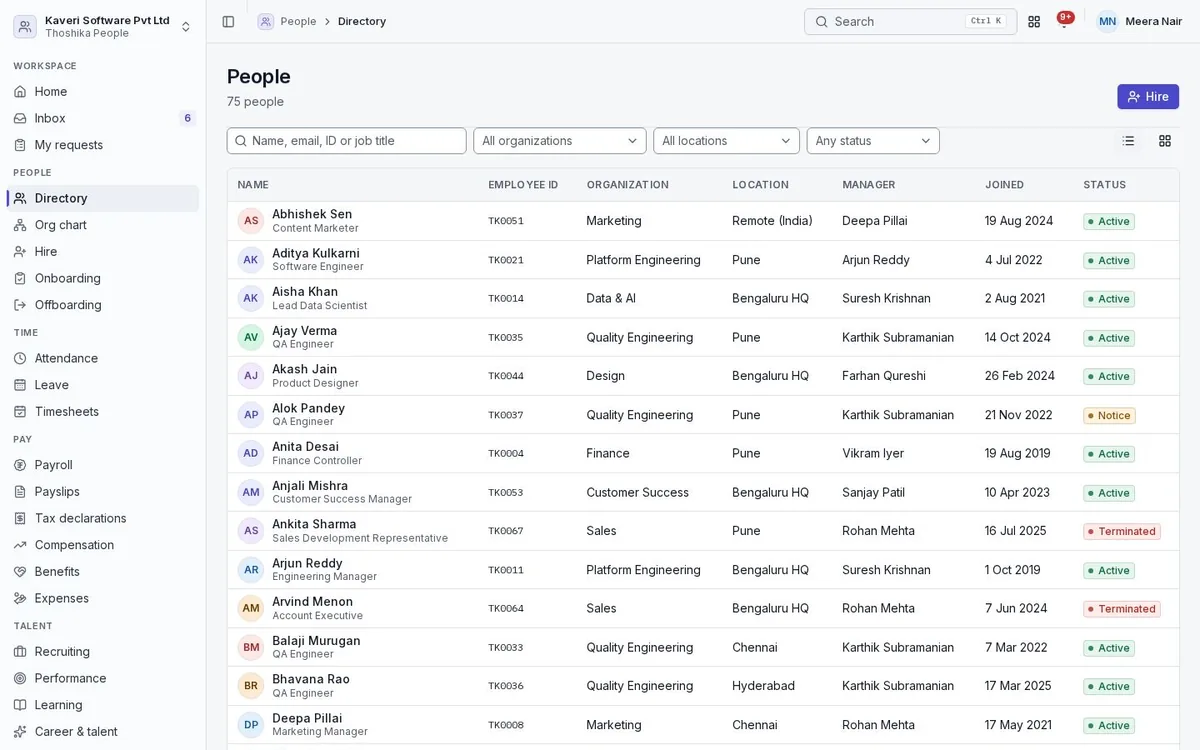Click the Payroll sidebar icon
This screenshot has width=1200, height=750.
[20, 465]
